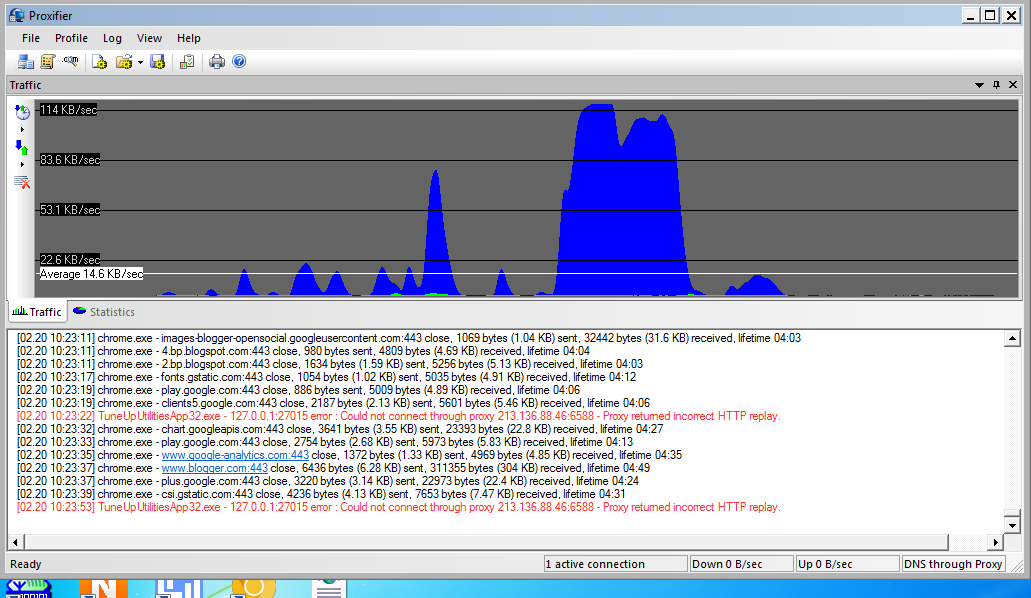Clear the log with the clear-list icon

22,182
